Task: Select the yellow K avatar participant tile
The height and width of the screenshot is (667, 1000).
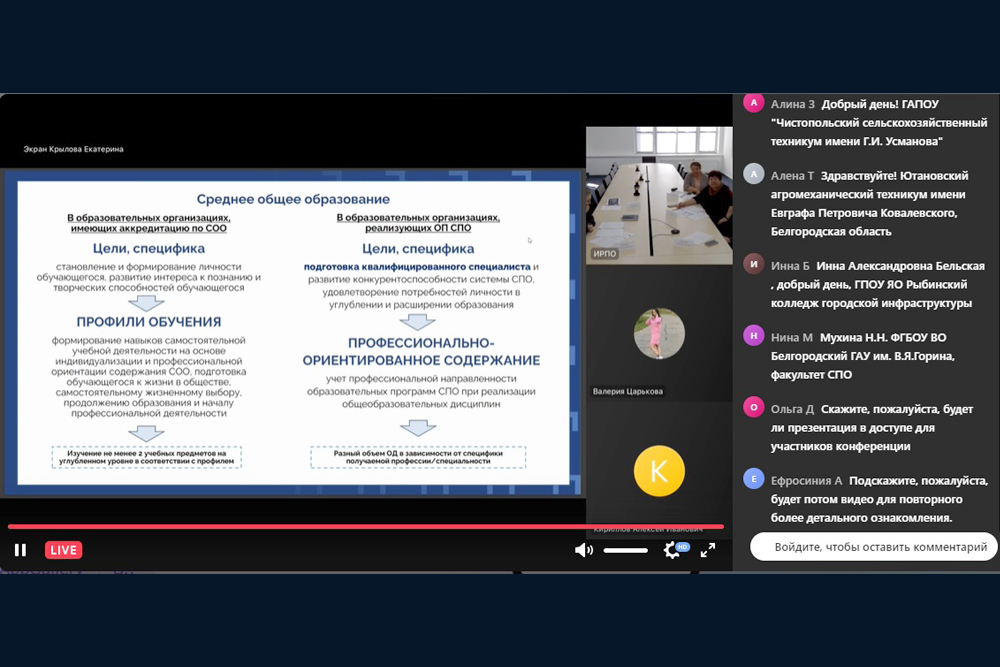Action: [x=658, y=470]
